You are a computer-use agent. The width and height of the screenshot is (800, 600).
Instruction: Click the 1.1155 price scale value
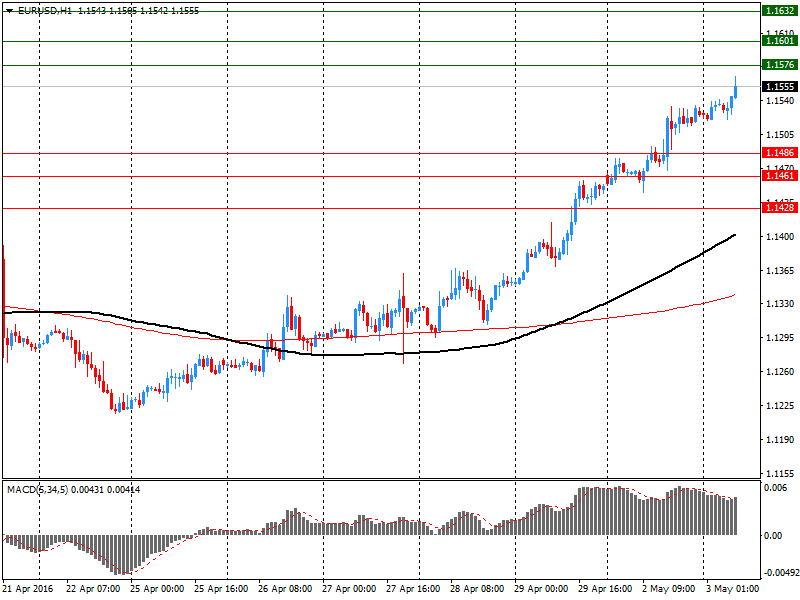coord(780,473)
